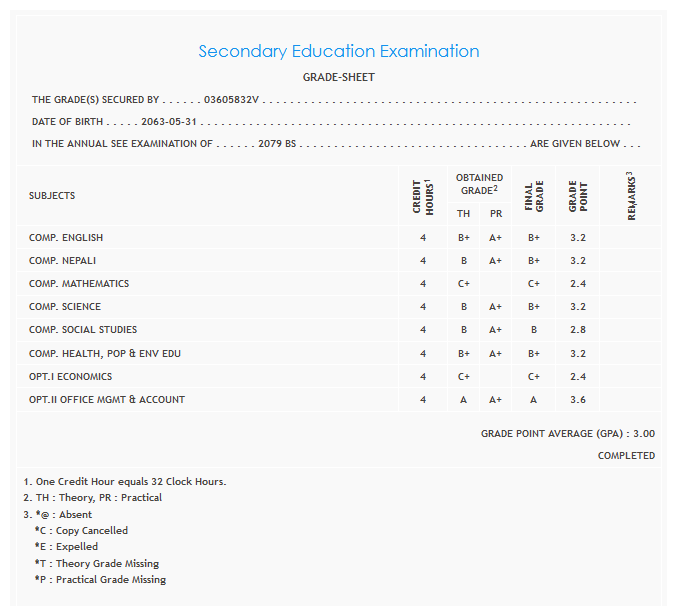Click the 2.8 grade point for Social Studies
This screenshot has width=680, height=606.
tap(578, 330)
